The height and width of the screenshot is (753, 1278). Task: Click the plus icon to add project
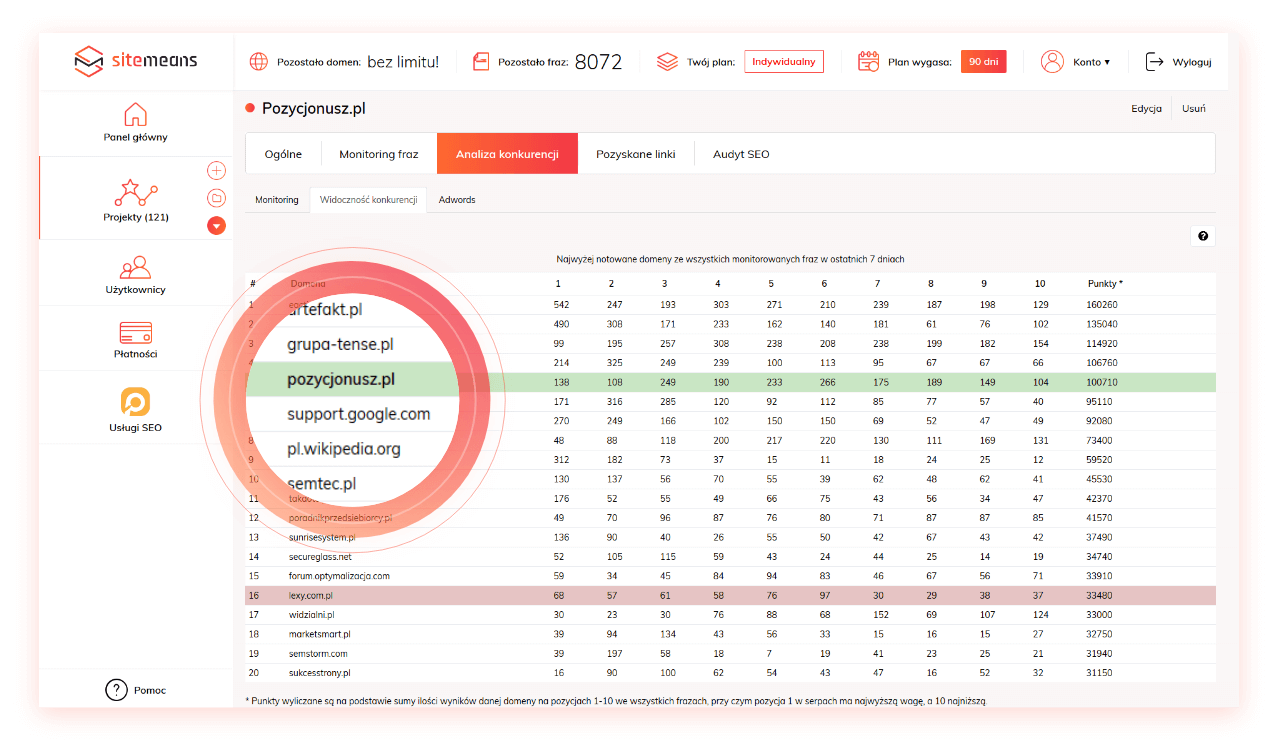[x=216, y=171]
